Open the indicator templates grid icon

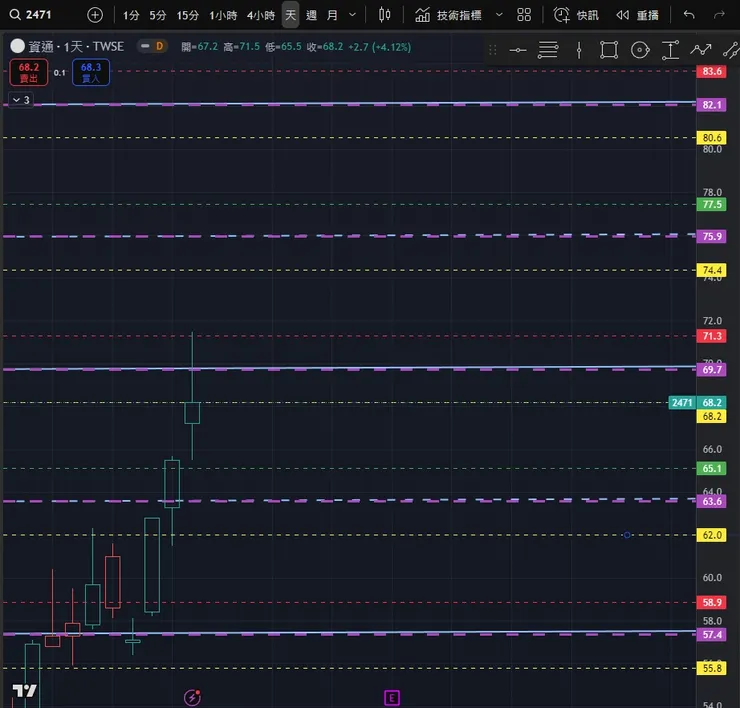pos(524,15)
